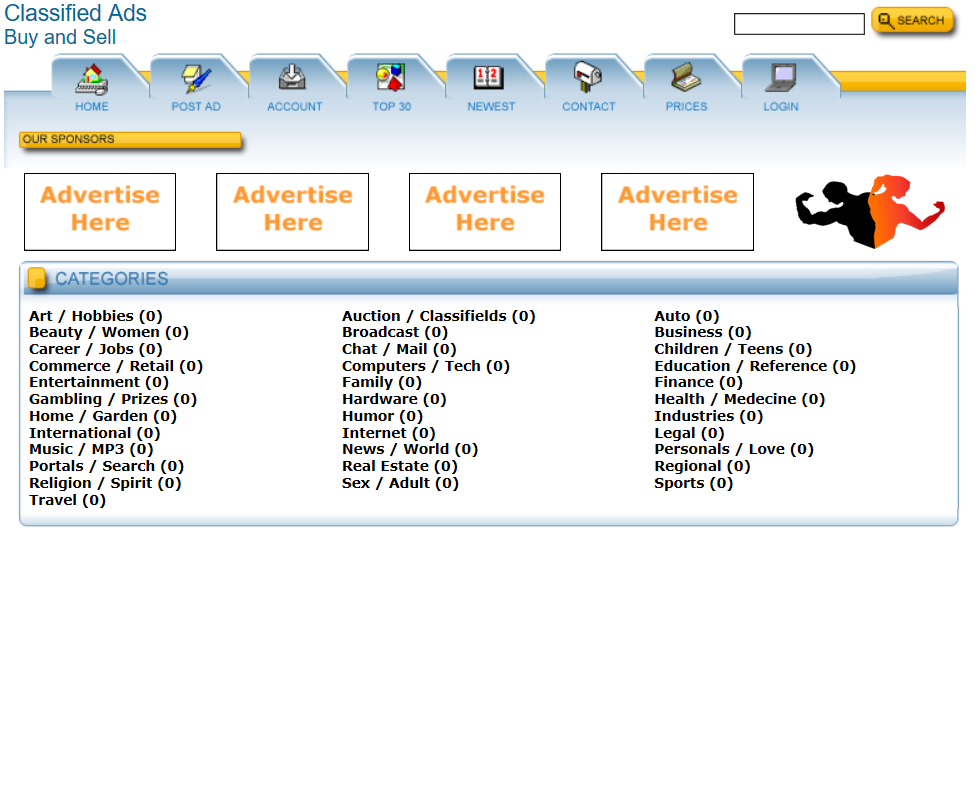
Task: Click the Login laptop icon
Action: pos(781,78)
